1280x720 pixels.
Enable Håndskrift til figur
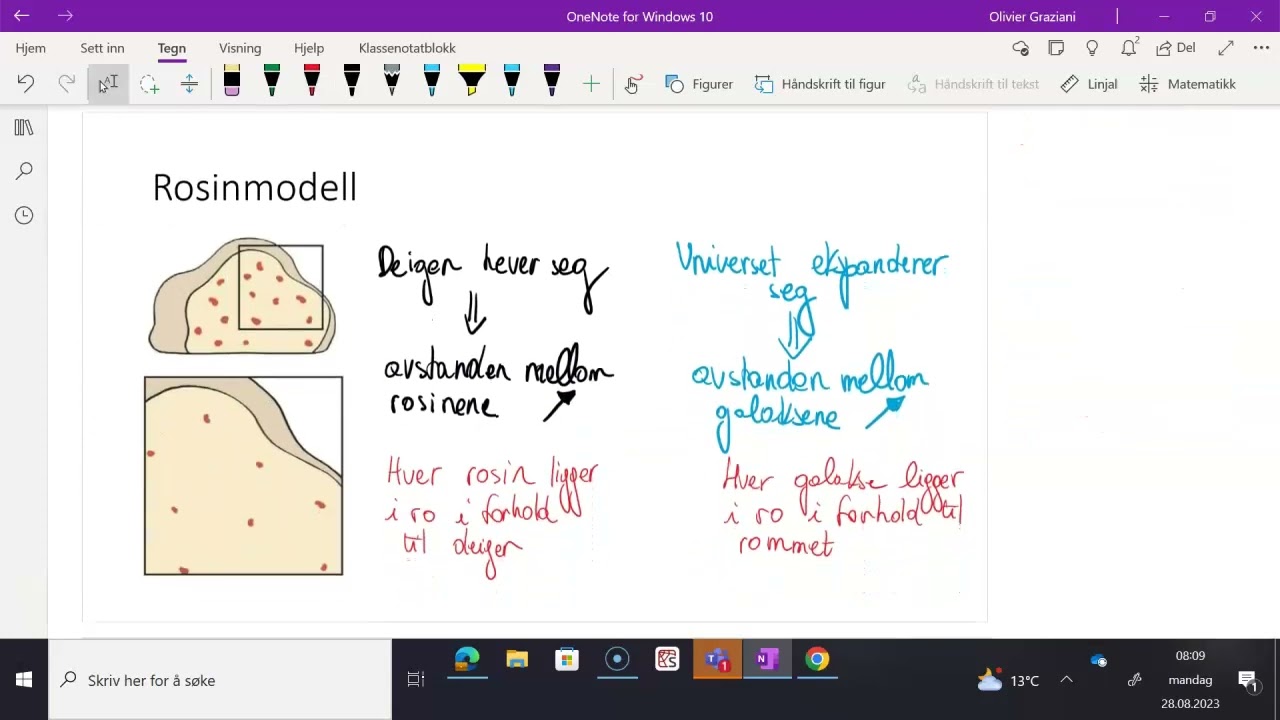820,84
